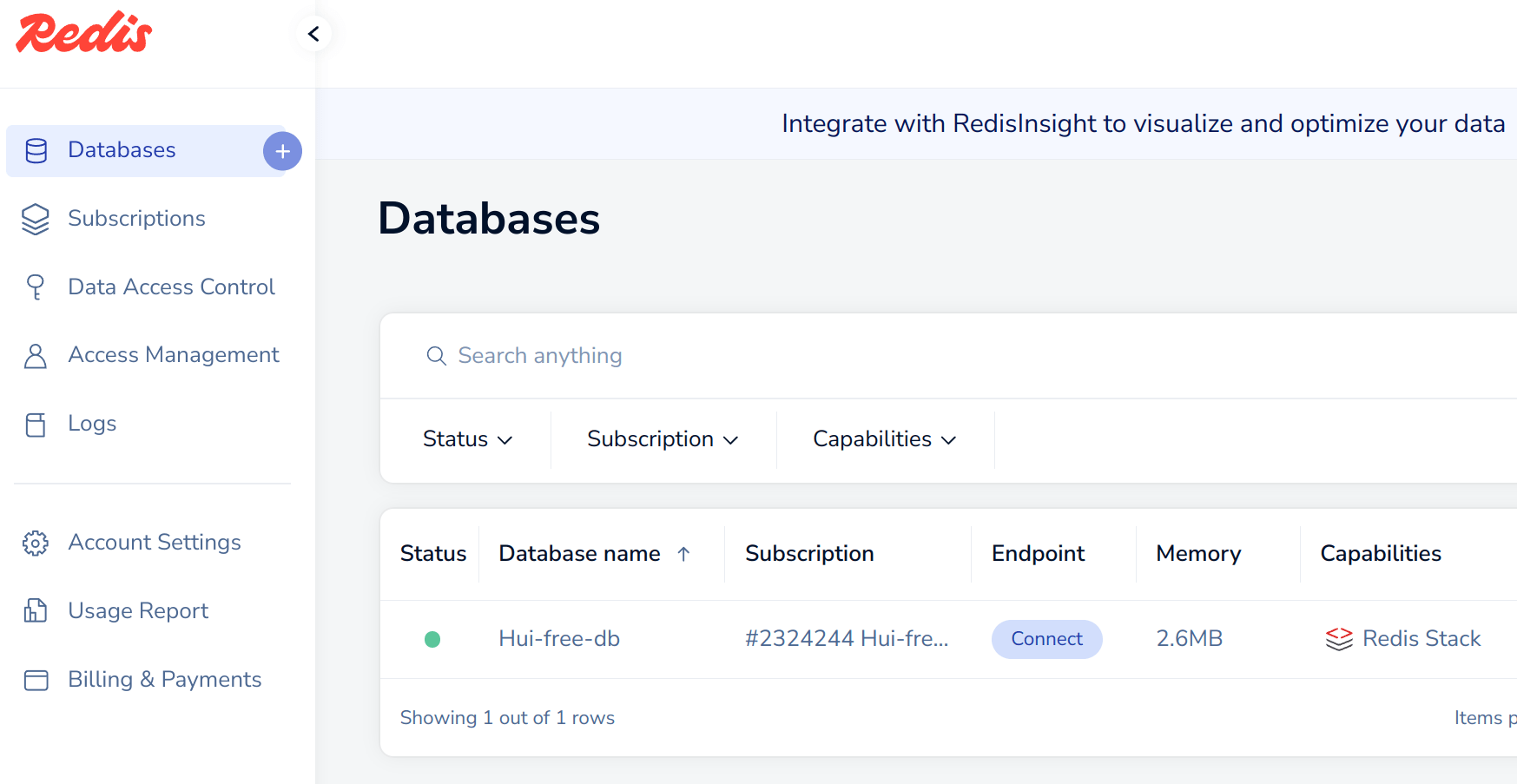Click the Account Settings gear icon
Image resolution: width=1517 pixels, height=784 pixels.
click(x=36, y=543)
